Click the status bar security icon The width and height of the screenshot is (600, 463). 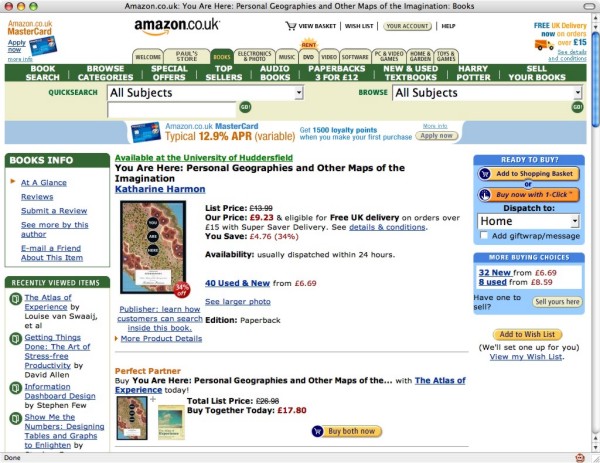coord(580,457)
